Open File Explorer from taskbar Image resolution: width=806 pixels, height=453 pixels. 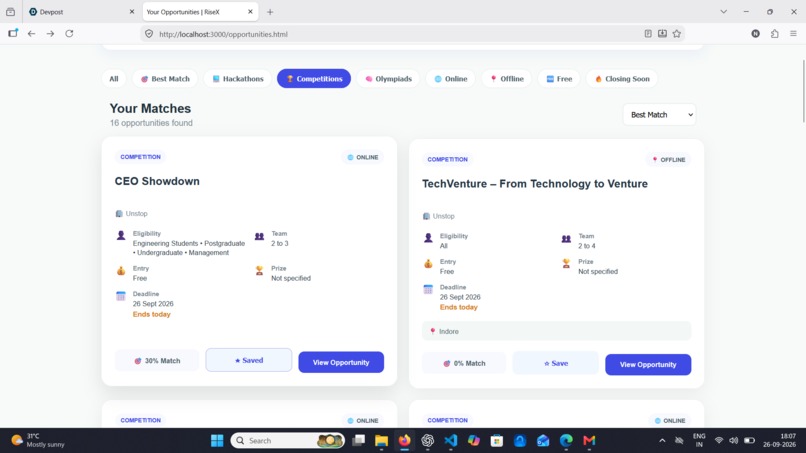[381, 441]
